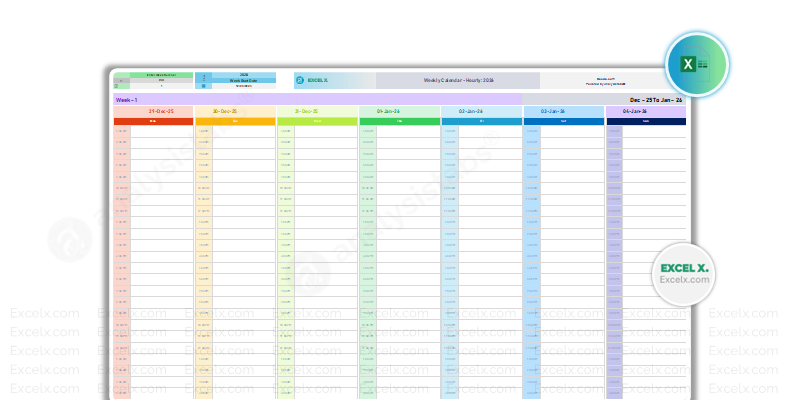
Task: Select the 31-Dec-25 date header
Action: (x=317, y=111)
